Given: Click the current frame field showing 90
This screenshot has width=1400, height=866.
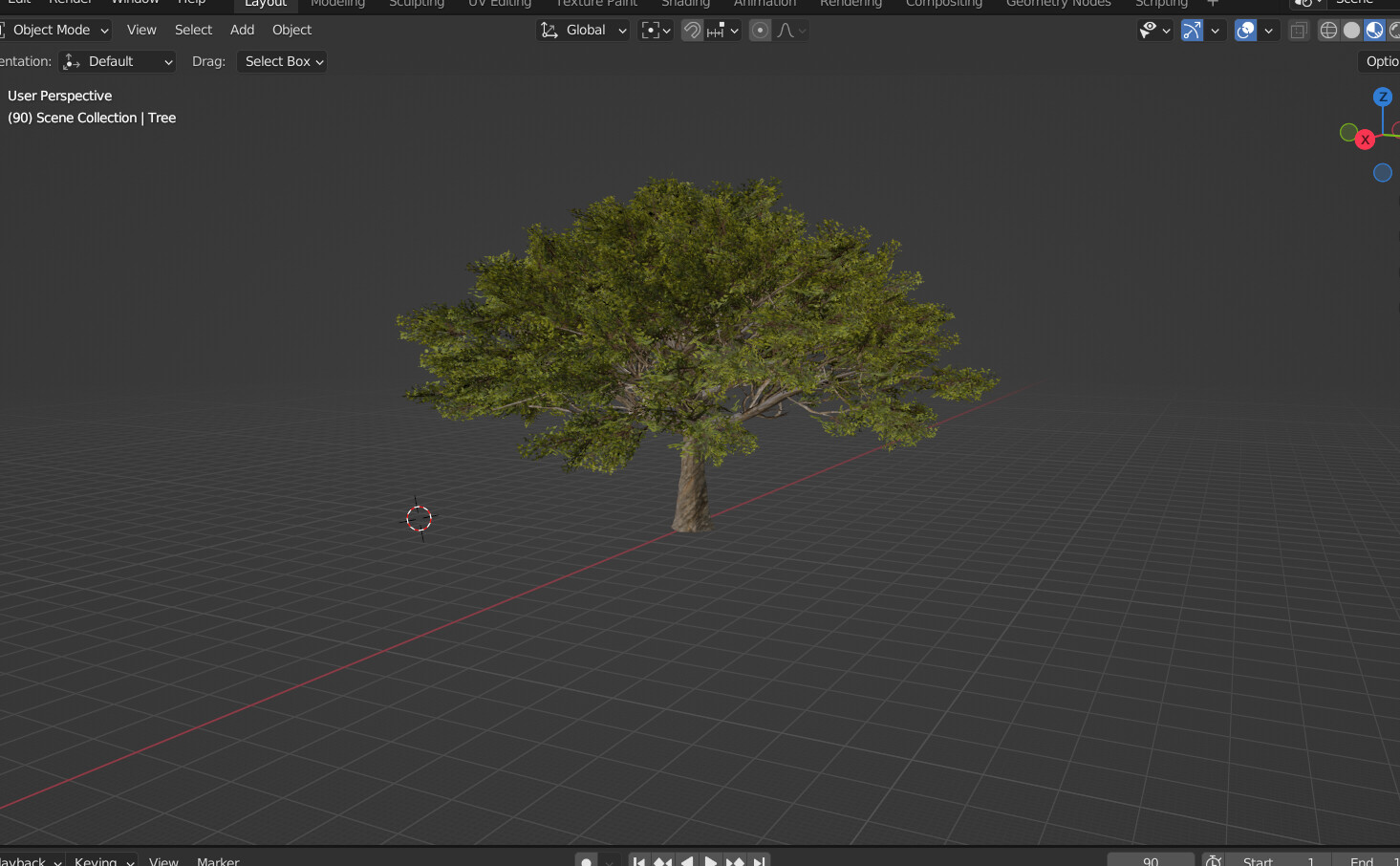Looking at the screenshot, I should click(1150, 859).
